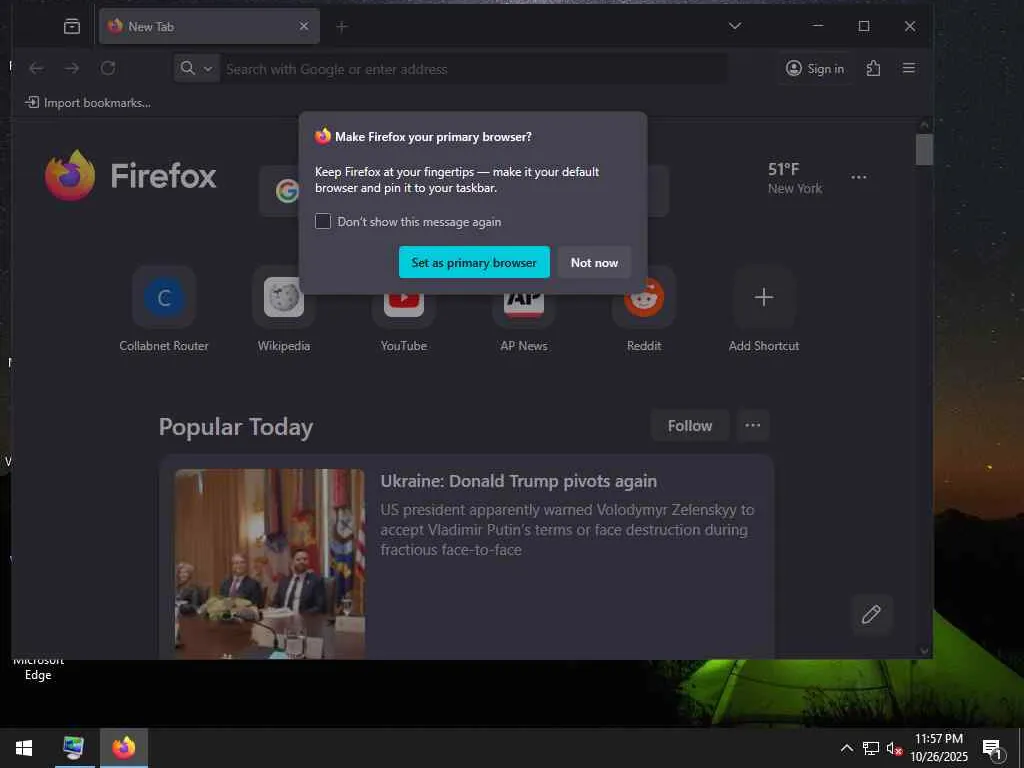Click Set as primary browser button

(474, 262)
